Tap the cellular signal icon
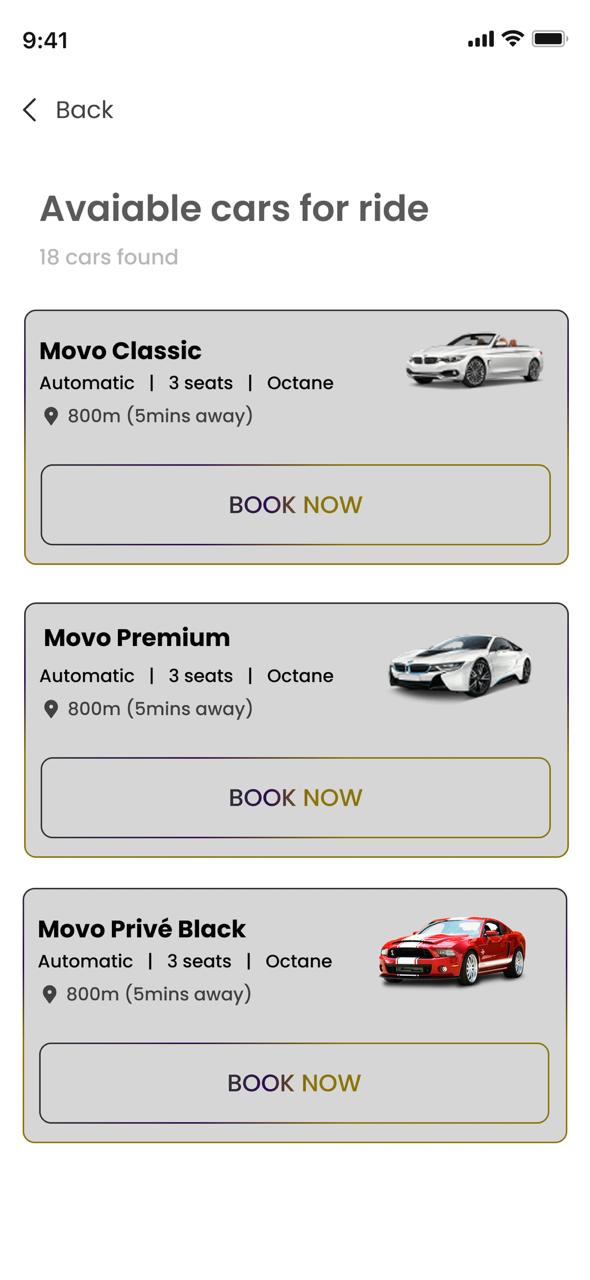 click(x=480, y=38)
